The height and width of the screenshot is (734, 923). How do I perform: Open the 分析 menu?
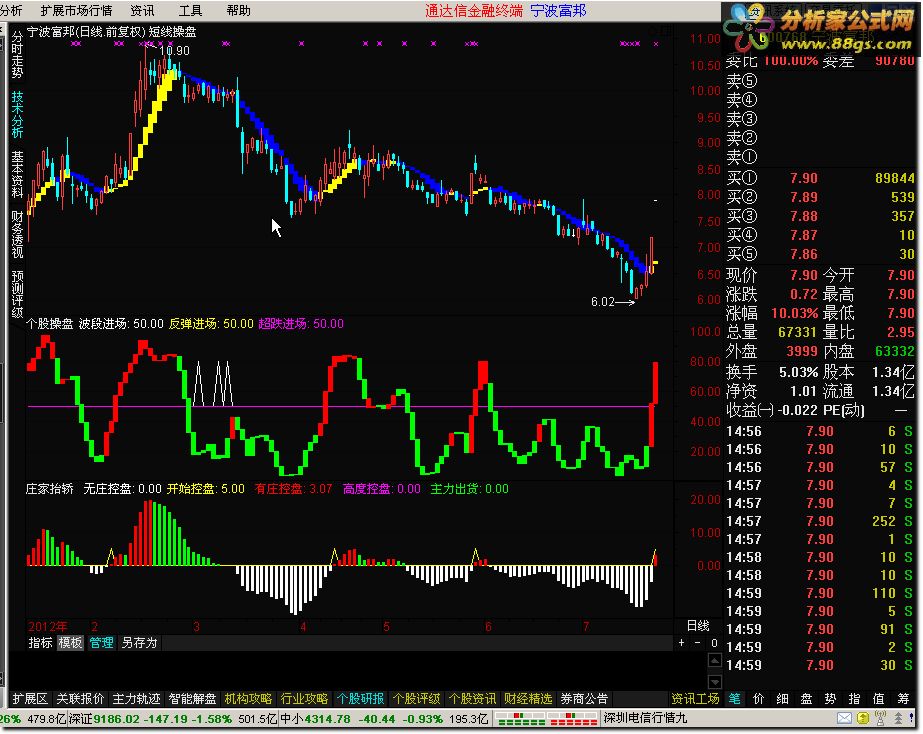point(11,11)
